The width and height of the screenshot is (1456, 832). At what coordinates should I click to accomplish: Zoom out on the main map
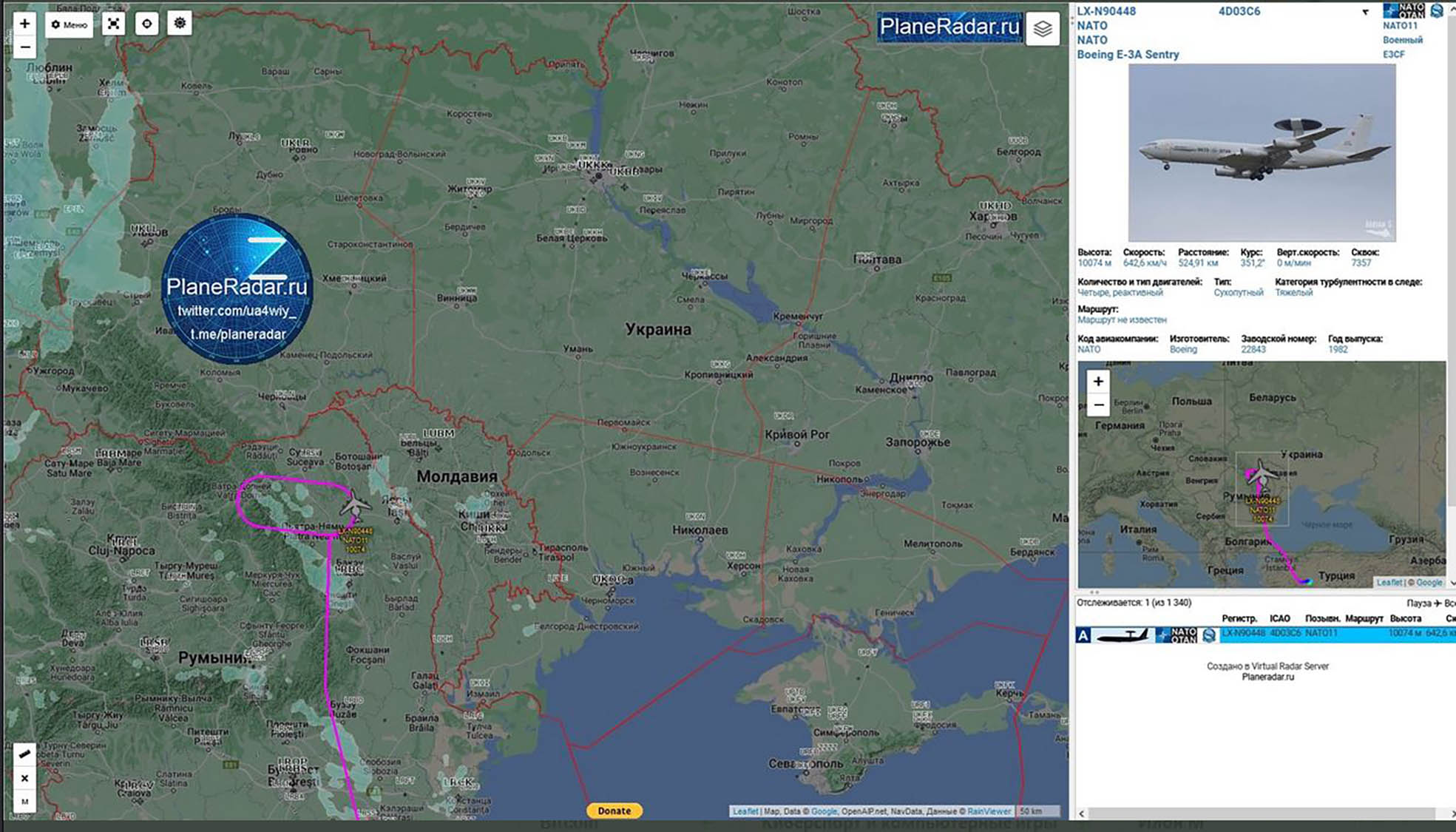tap(24, 47)
